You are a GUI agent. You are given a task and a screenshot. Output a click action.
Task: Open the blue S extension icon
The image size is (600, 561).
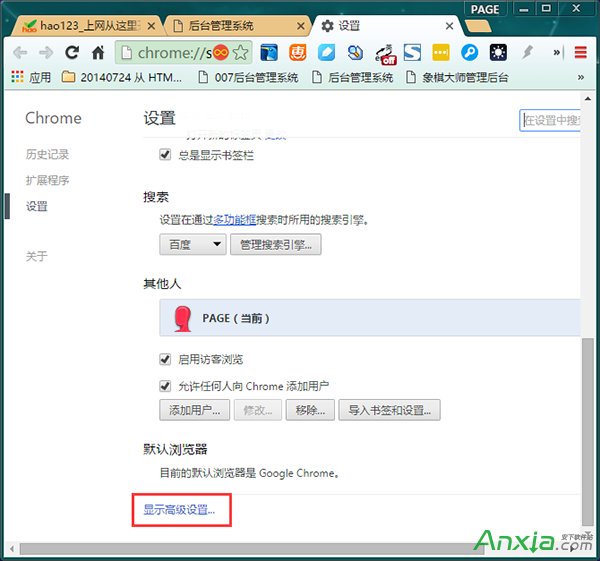pos(412,52)
